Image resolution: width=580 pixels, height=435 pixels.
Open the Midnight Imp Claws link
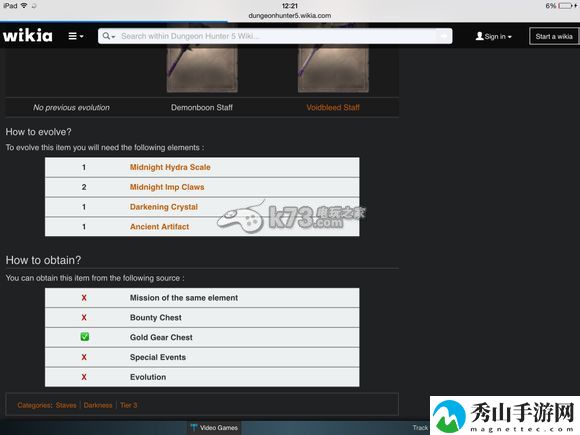tap(167, 187)
